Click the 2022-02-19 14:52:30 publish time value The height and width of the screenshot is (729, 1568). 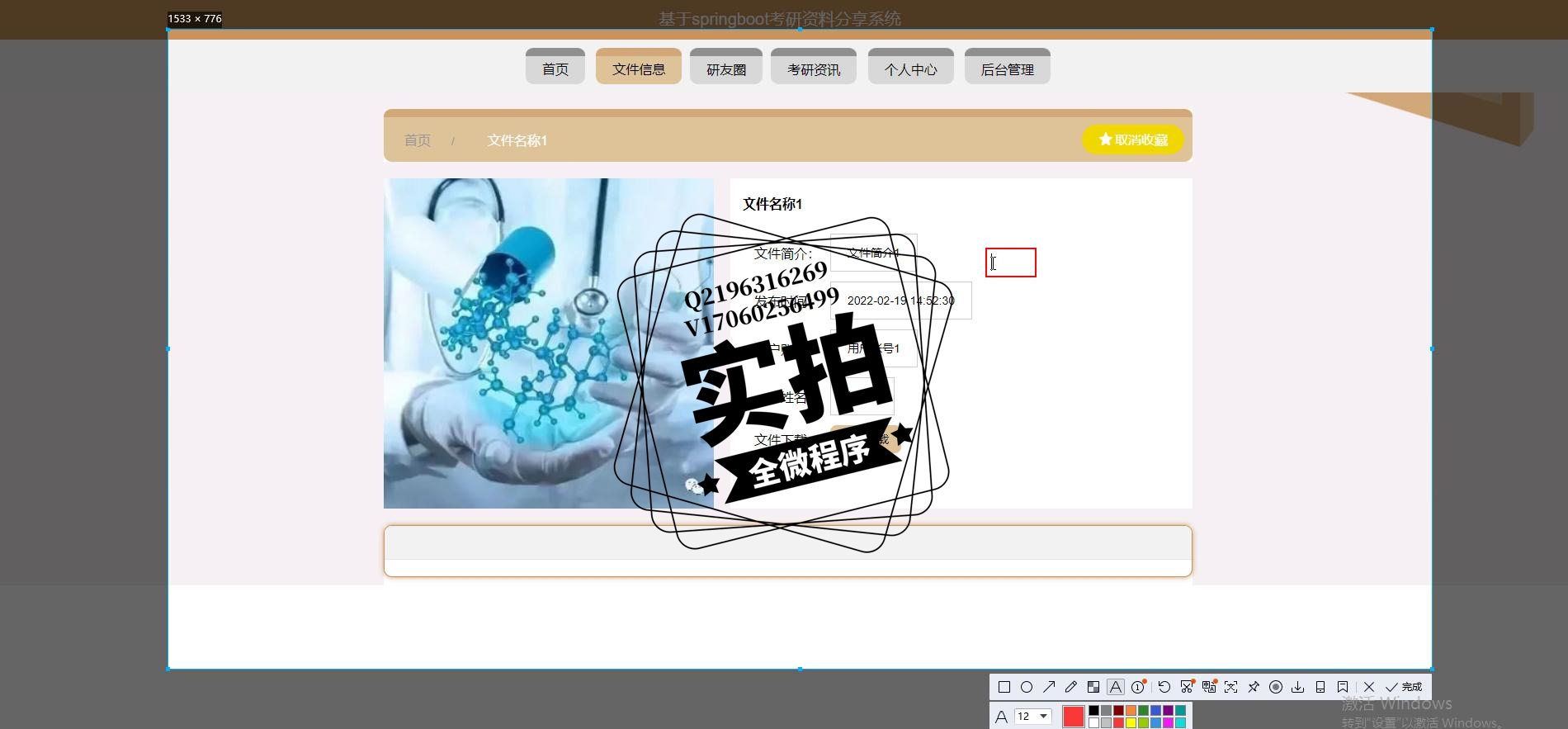coord(901,301)
